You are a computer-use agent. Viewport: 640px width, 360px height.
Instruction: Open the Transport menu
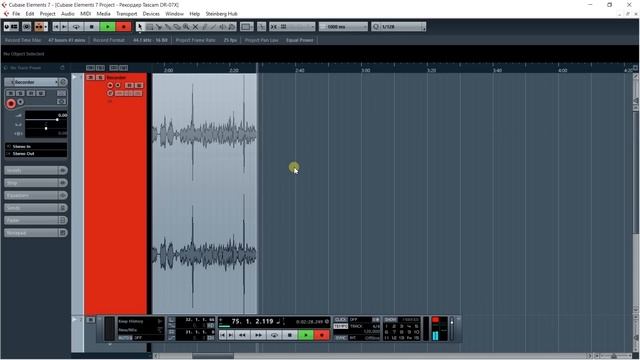click(127, 14)
